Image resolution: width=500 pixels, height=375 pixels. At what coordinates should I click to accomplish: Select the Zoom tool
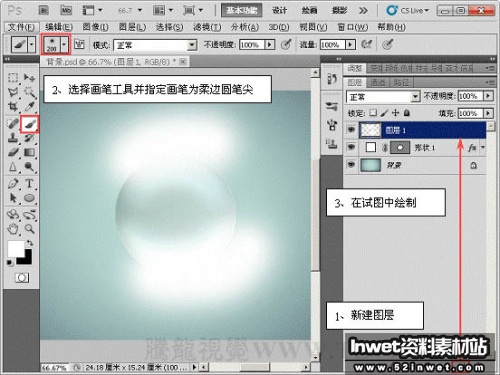(30, 229)
